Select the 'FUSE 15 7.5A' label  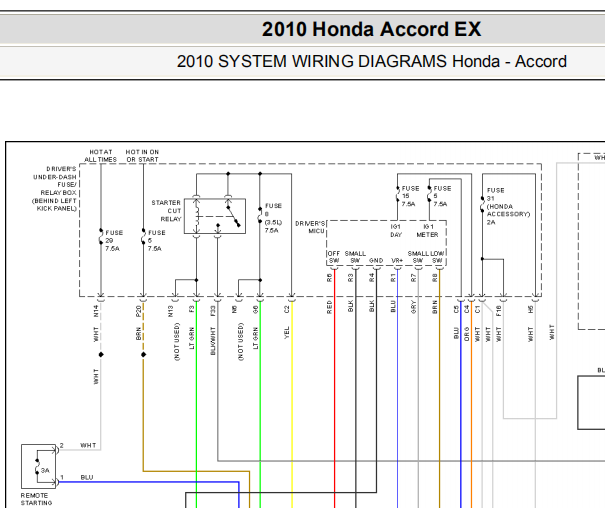tap(410, 196)
